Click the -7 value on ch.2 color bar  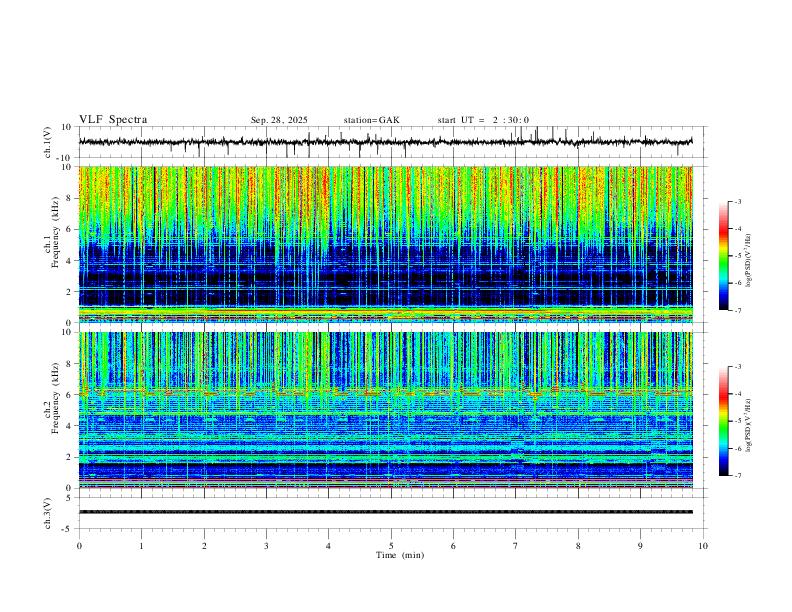pyautogui.click(x=737, y=476)
